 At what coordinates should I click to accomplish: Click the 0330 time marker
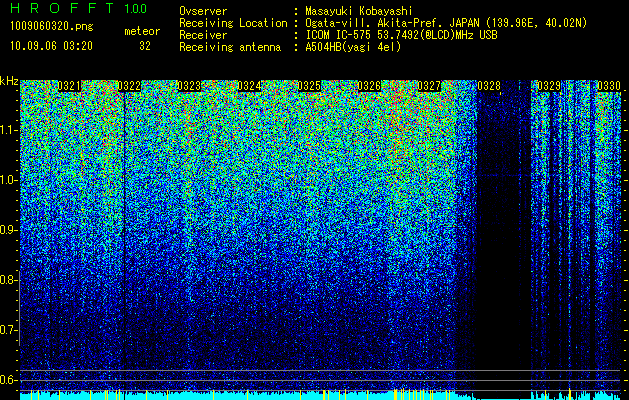pyautogui.click(x=609, y=86)
